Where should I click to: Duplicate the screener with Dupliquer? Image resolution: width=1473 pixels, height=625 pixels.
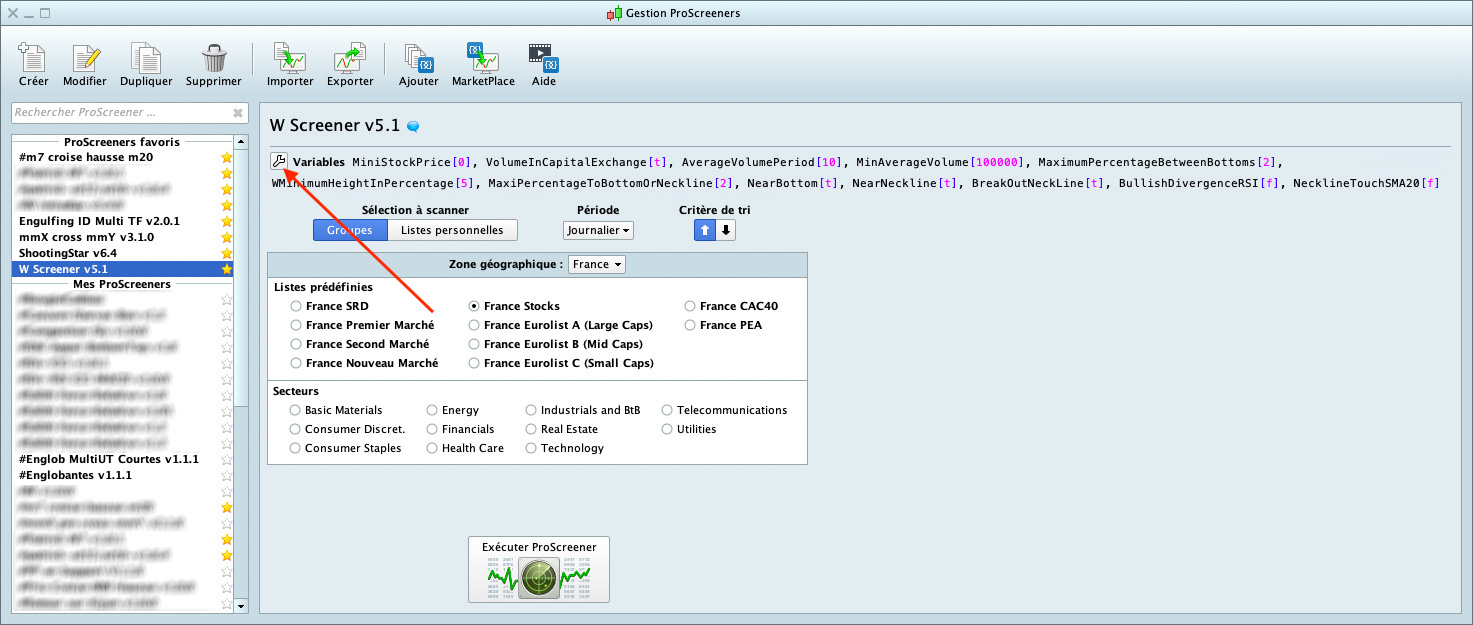tap(146, 65)
